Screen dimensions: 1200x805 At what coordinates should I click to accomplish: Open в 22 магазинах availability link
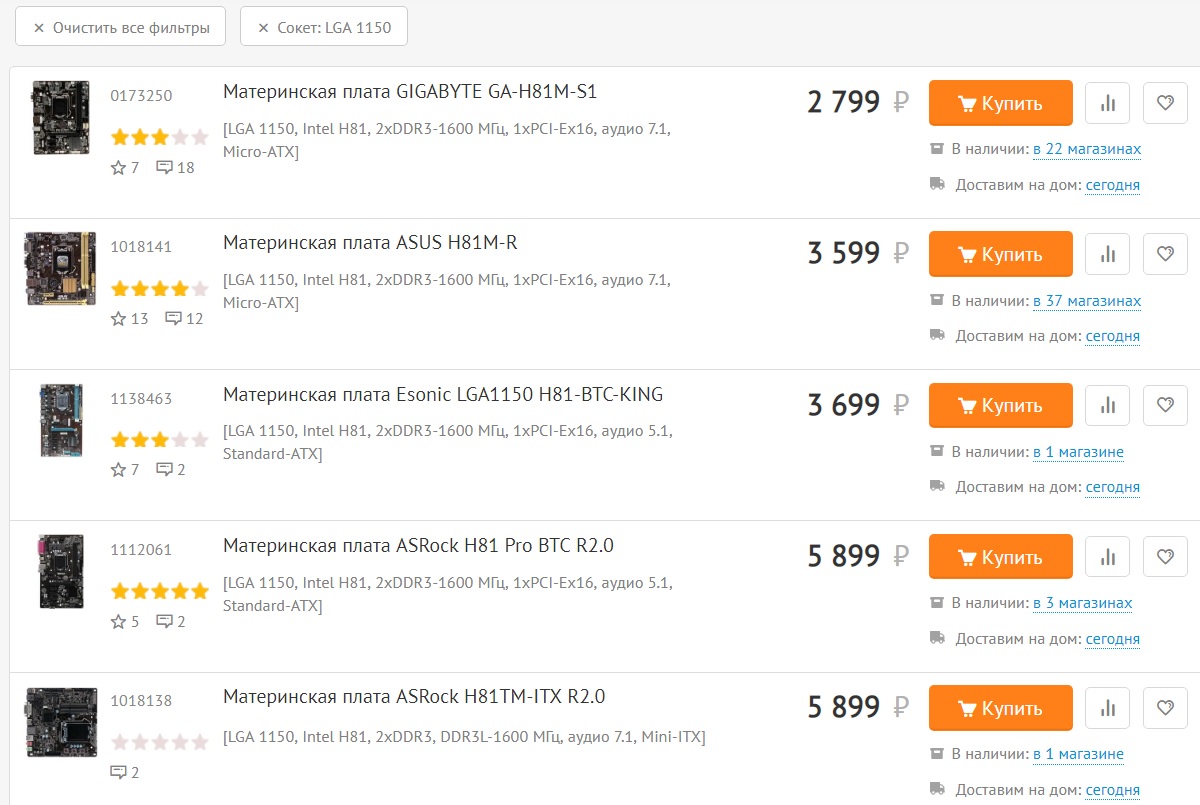(1087, 149)
